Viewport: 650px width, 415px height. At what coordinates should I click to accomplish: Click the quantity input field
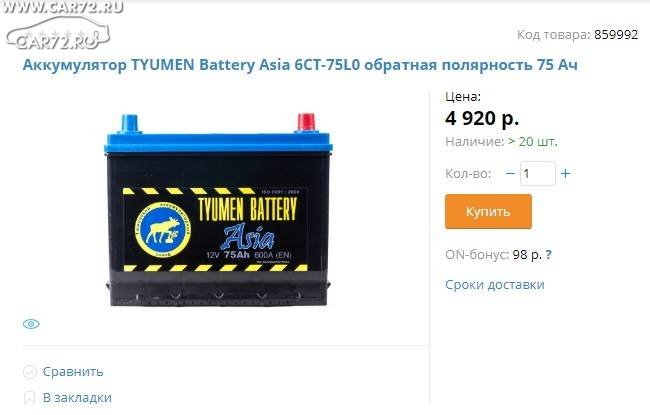538,173
